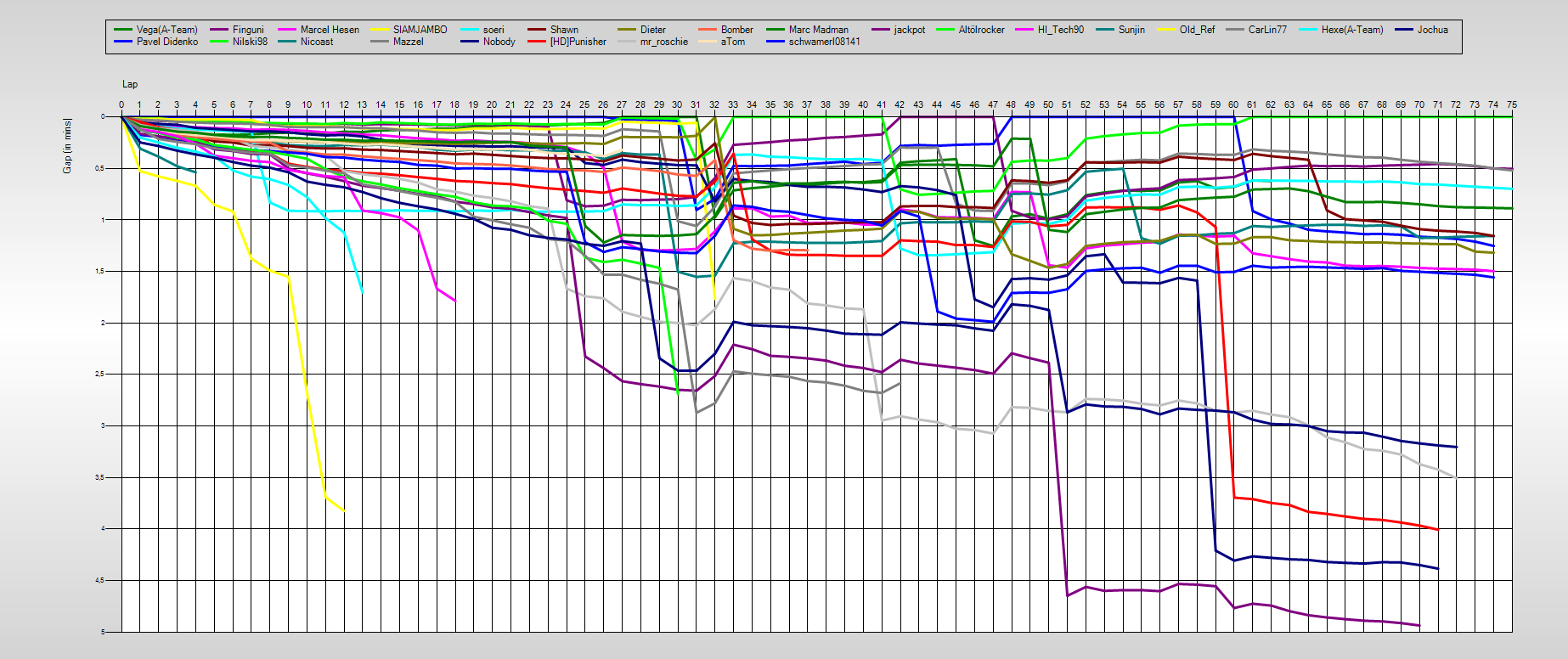Select schwamerl08141 in the legend
Image resolution: width=1568 pixels, height=659 pixels.
(824, 42)
